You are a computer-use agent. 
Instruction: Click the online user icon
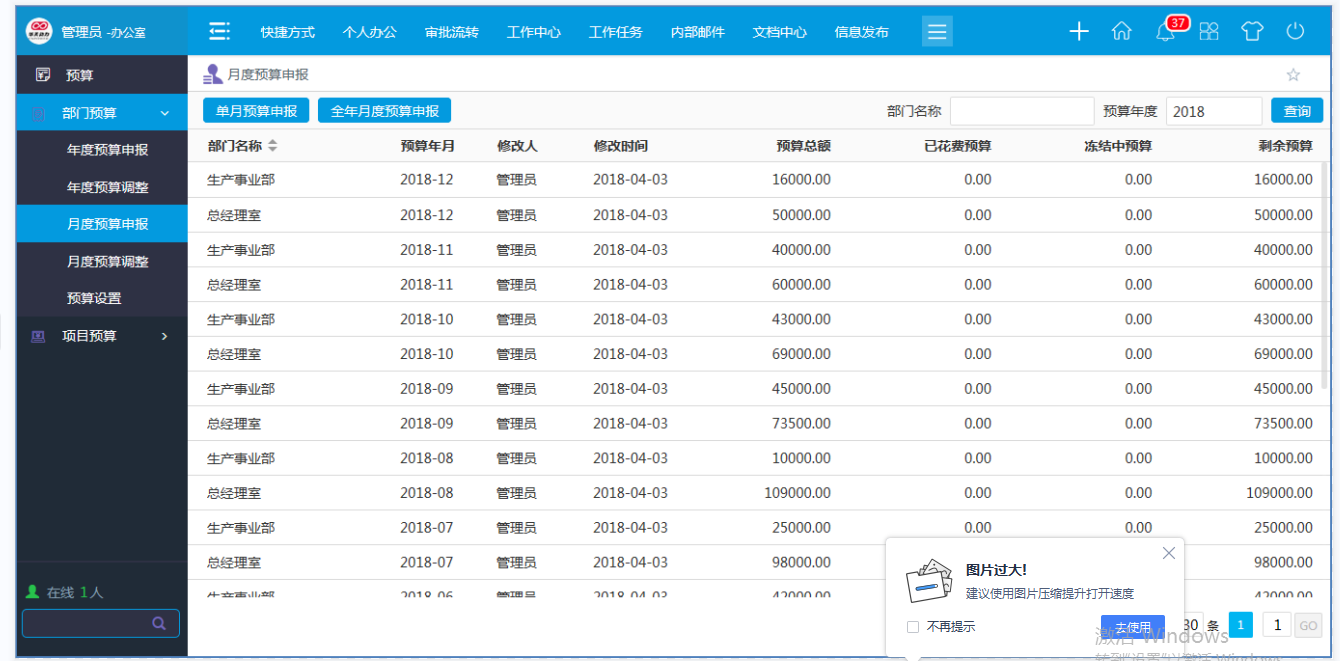(32, 592)
